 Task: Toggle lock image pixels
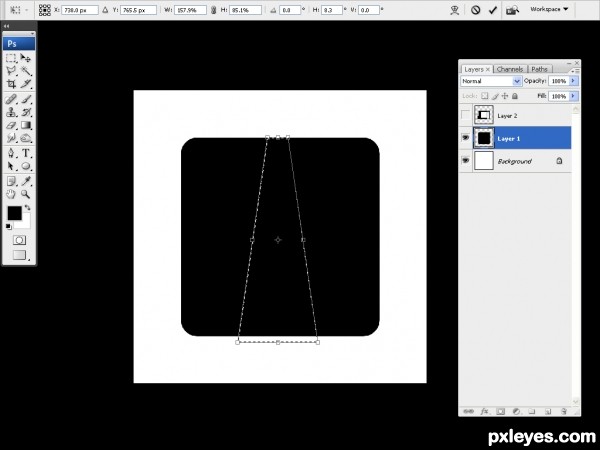tap(495, 96)
